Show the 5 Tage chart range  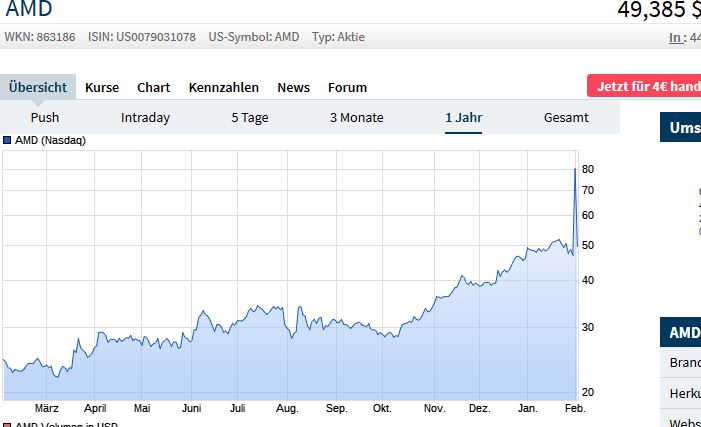coord(250,117)
